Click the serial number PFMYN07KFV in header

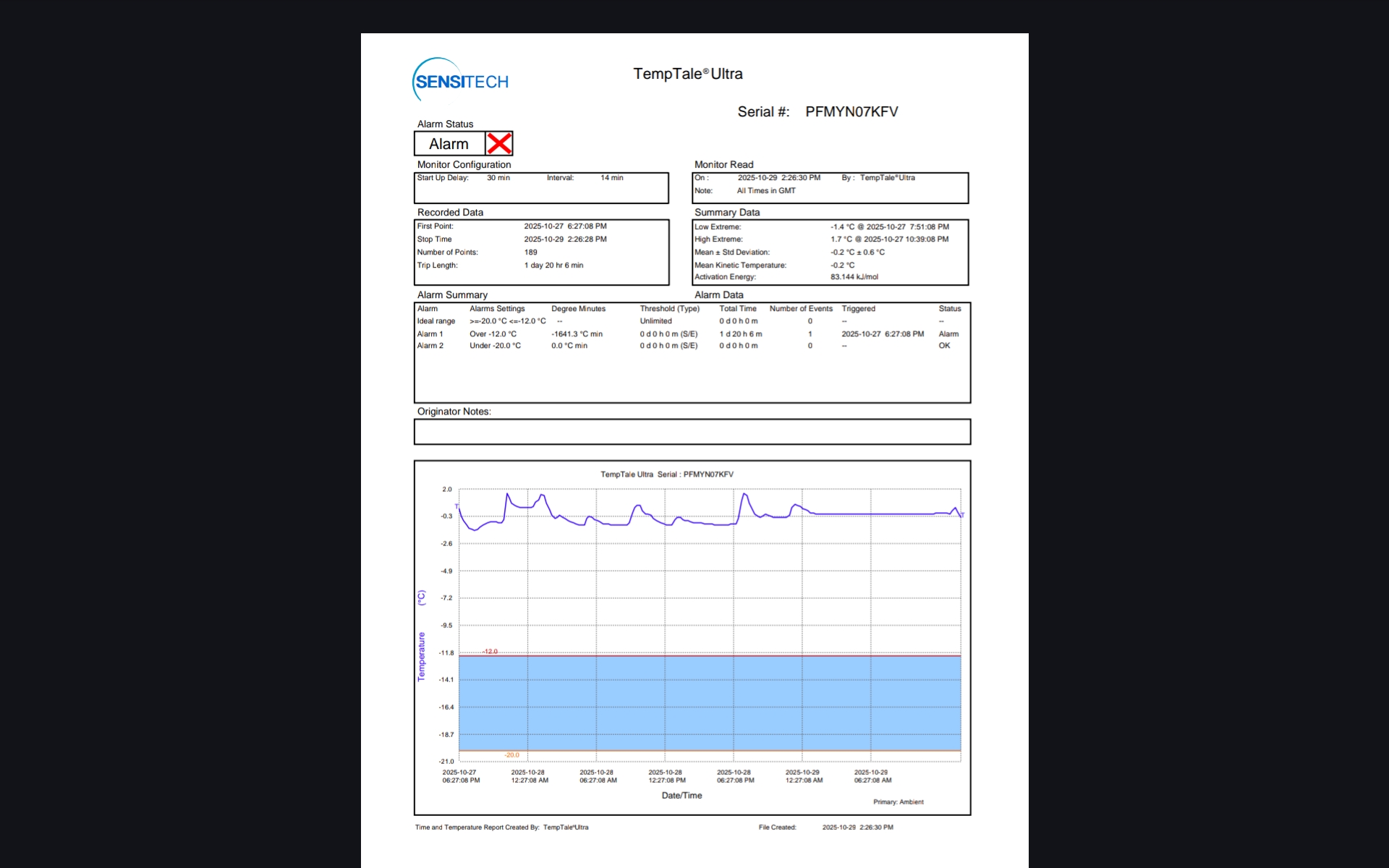[x=851, y=111]
